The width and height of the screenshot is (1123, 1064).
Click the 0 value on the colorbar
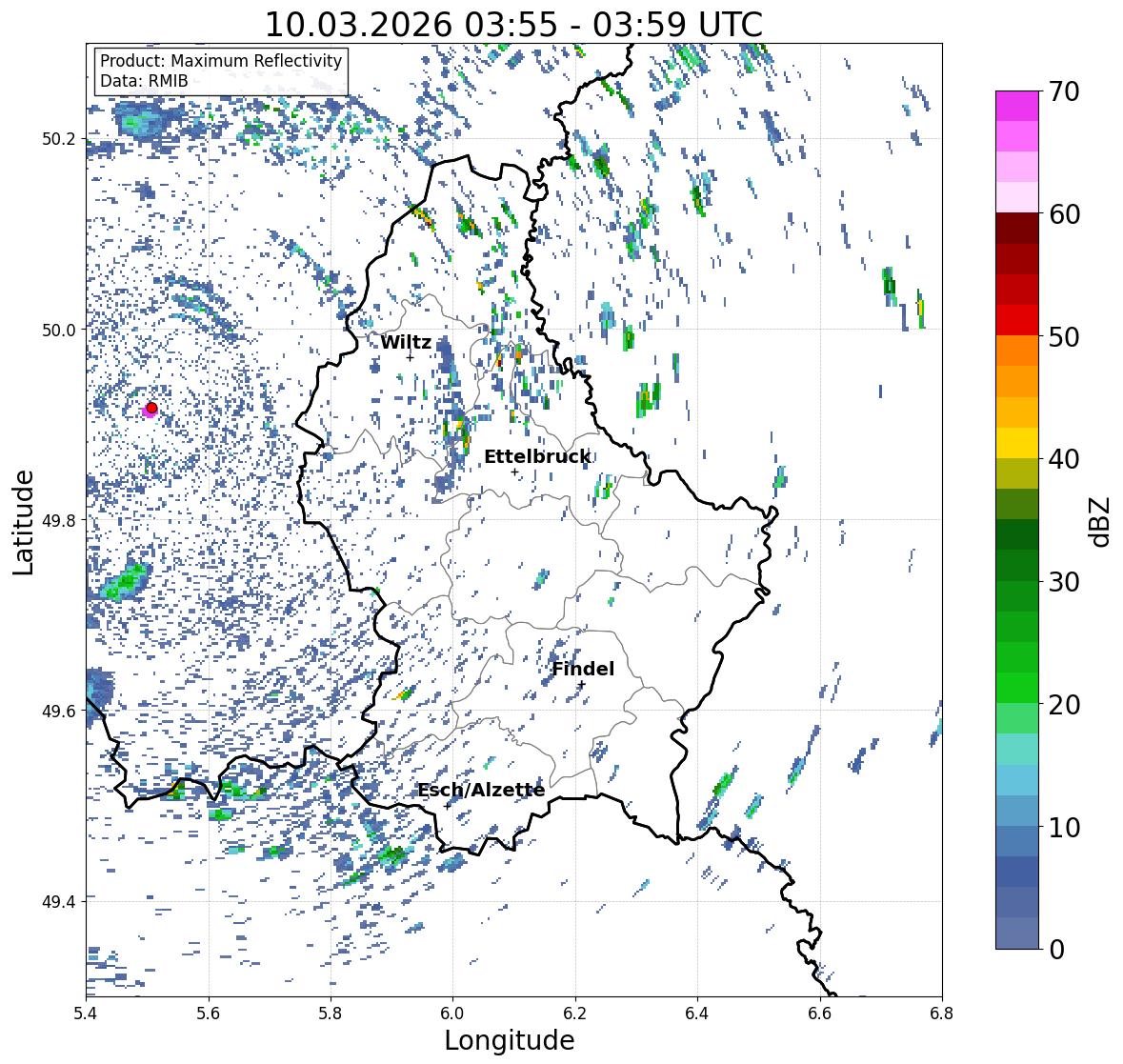pos(1056,950)
